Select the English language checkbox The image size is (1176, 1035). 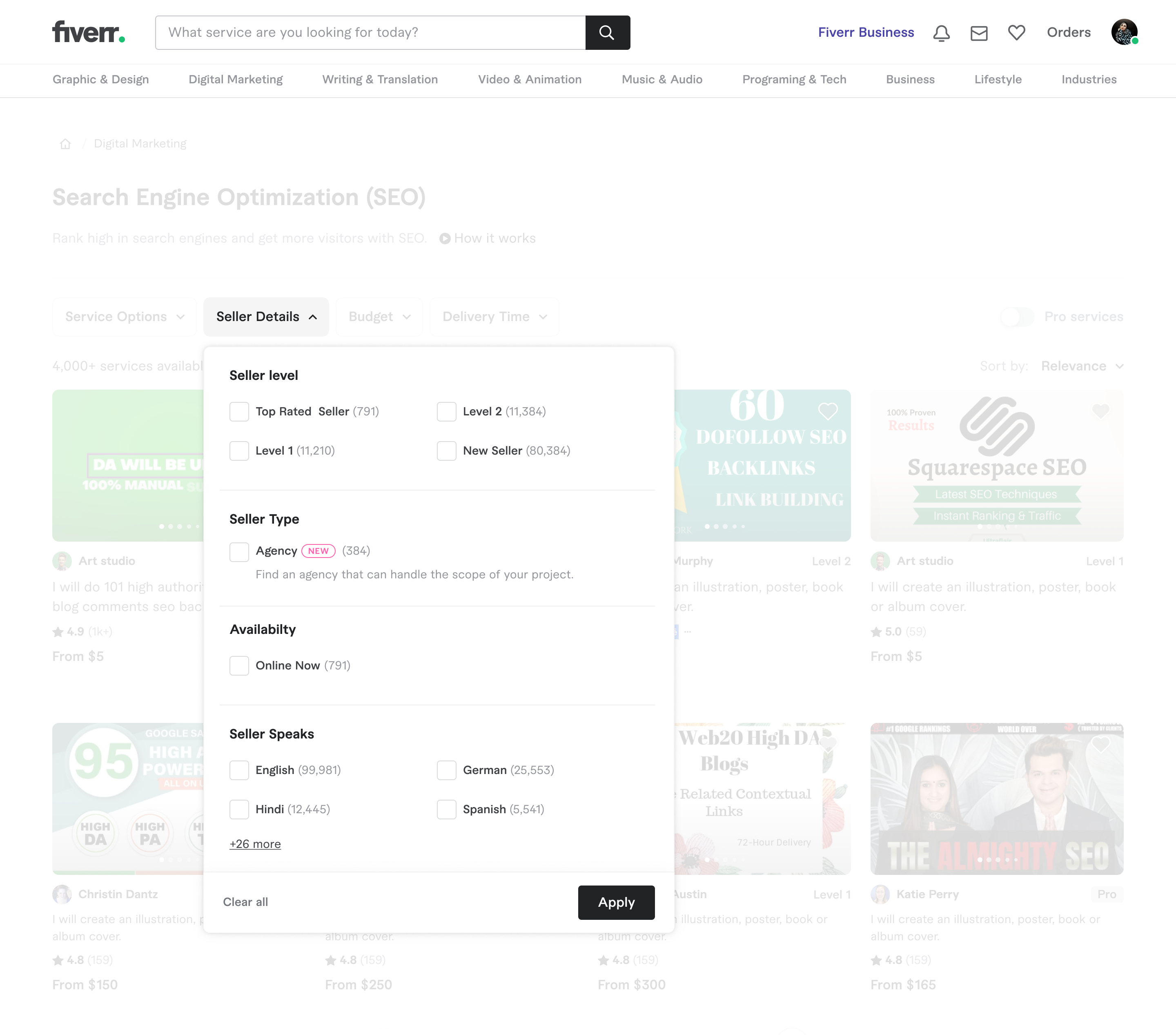coord(239,770)
